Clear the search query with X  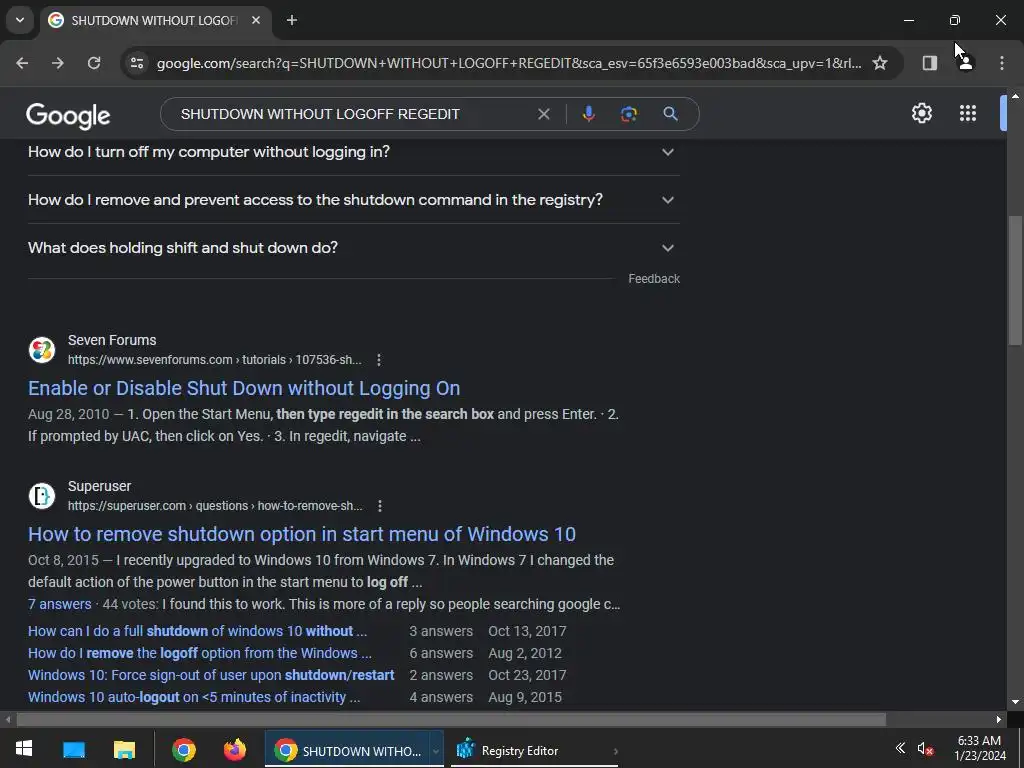[543, 114]
